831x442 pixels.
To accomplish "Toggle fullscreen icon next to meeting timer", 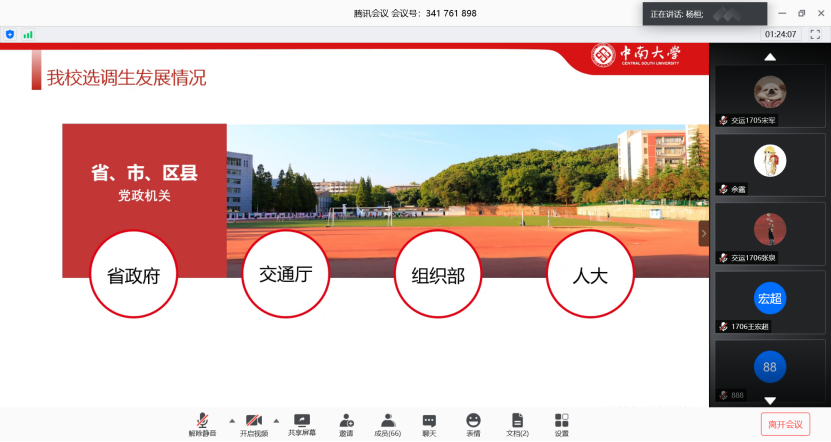I will (814, 34).
